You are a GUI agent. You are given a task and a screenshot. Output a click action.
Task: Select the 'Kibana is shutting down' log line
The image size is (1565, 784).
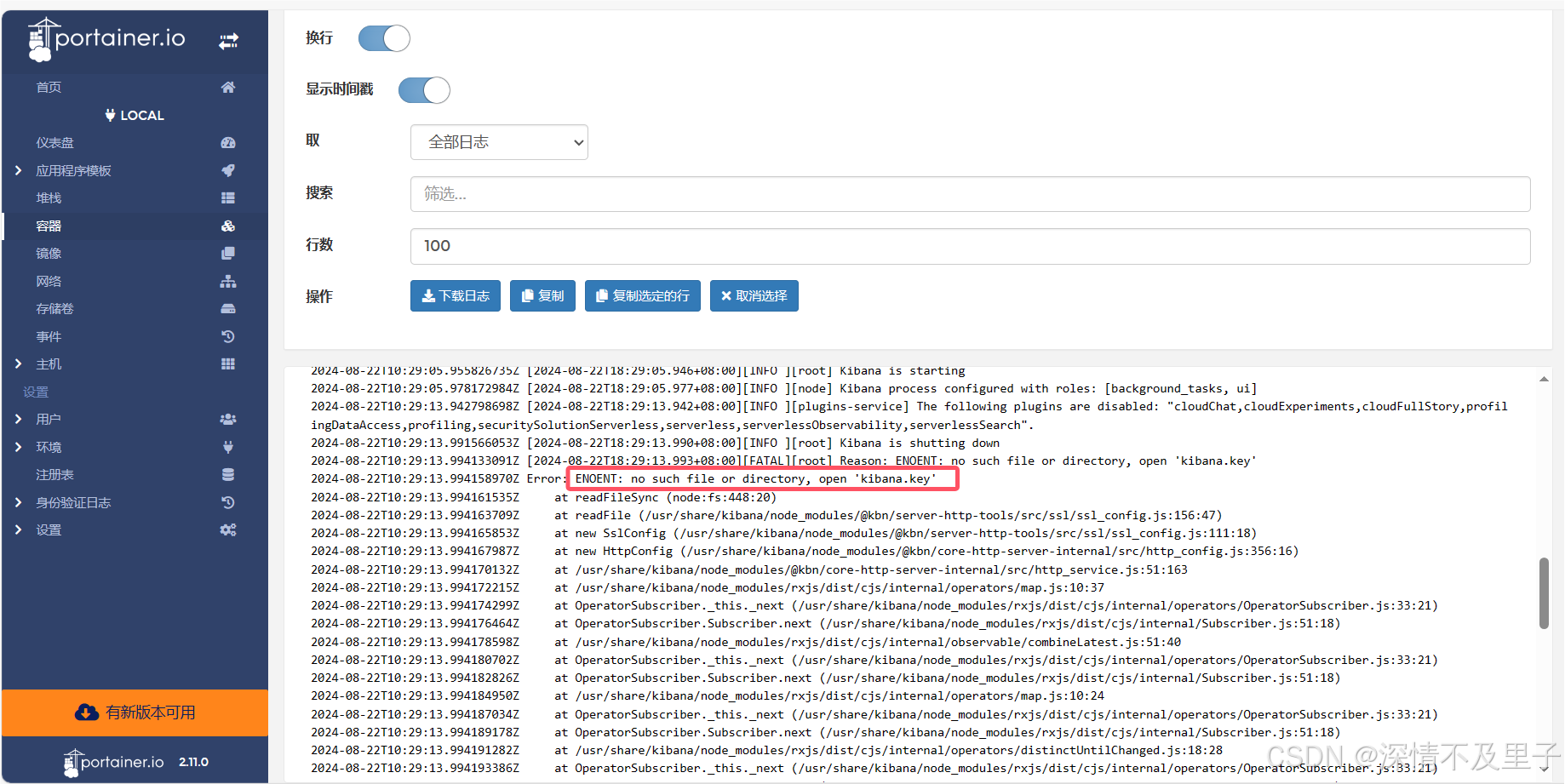click(x=656, y=443)
